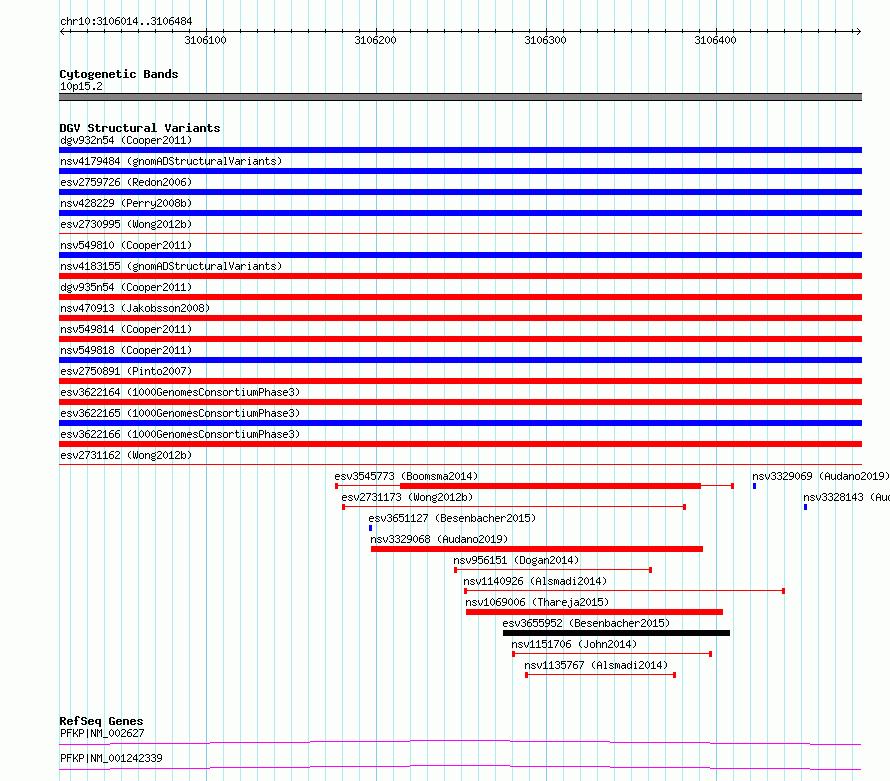This screenshot has height=781, width=890.
Task: Select the 10p15.2 band label
Action: (x=81, y=86)
